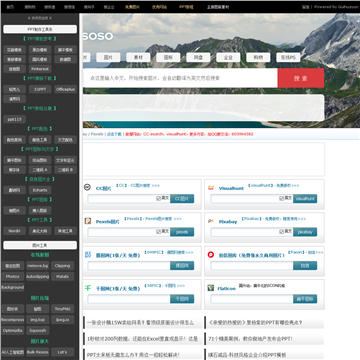Click the green 千图网 logo icon
360x360 pixels.
[x=88, y=288]
